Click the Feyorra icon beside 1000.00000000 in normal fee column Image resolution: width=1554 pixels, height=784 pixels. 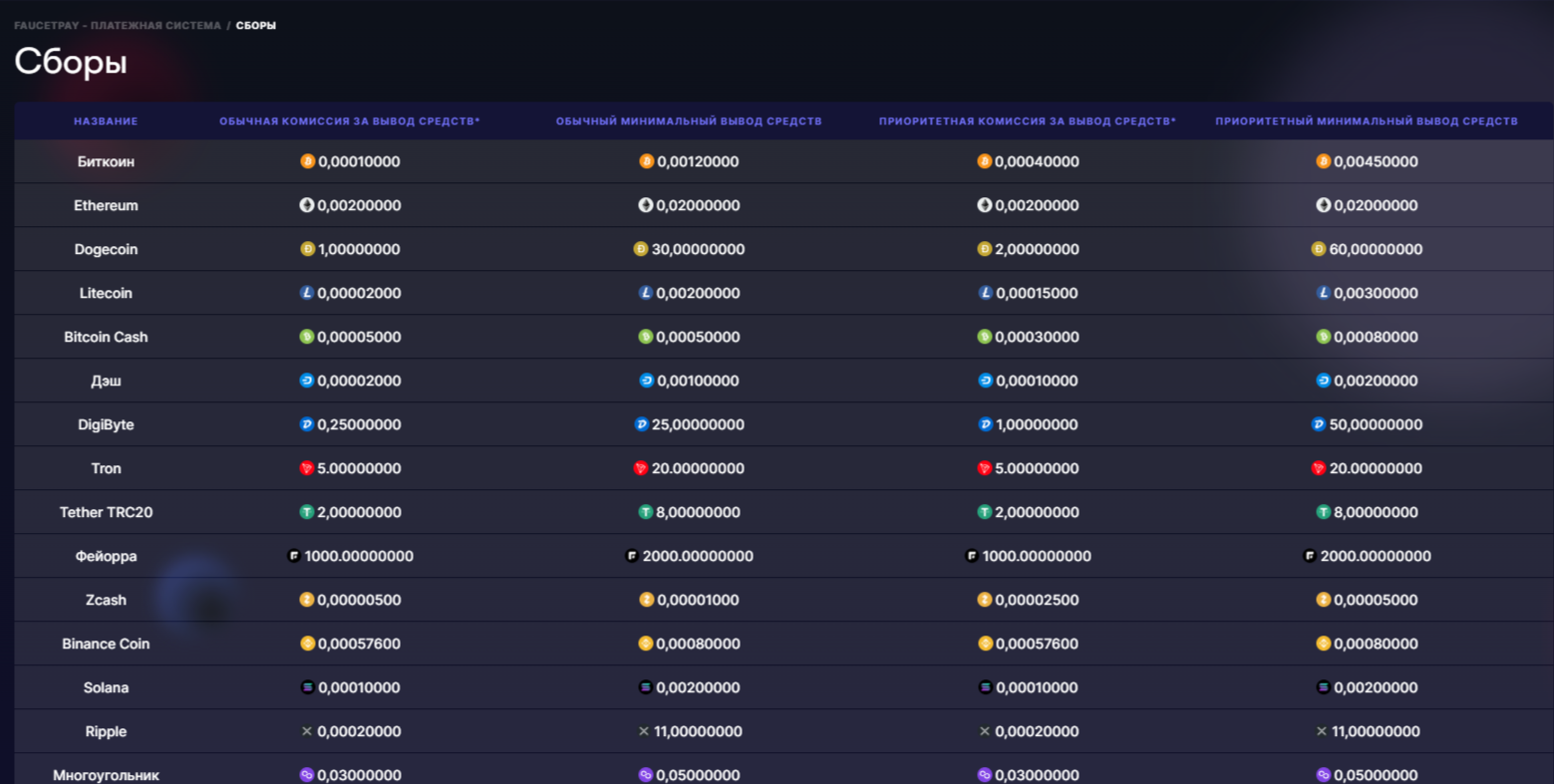[x=294, y=556]
